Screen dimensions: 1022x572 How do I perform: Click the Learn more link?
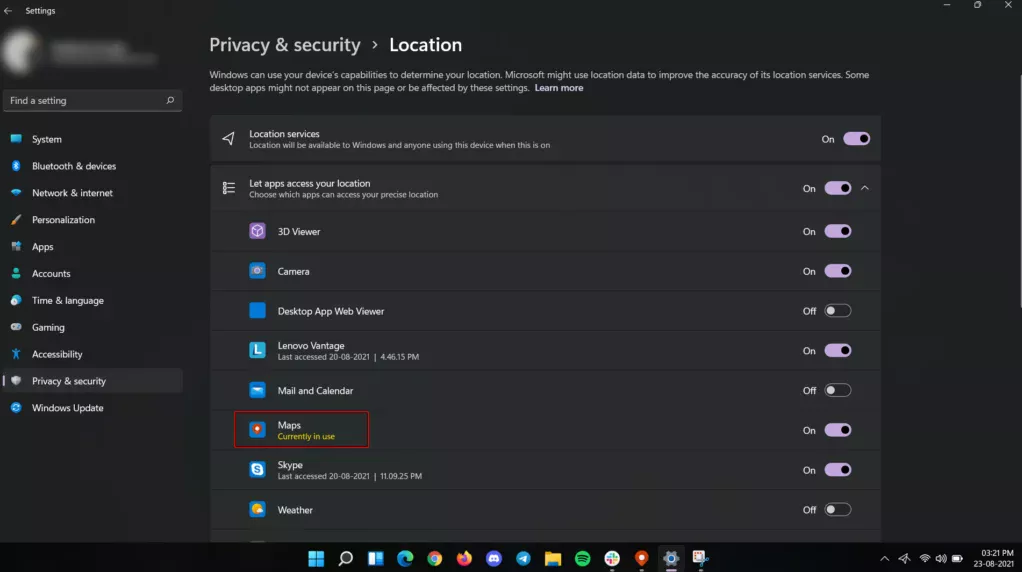[x=558, y=88]
